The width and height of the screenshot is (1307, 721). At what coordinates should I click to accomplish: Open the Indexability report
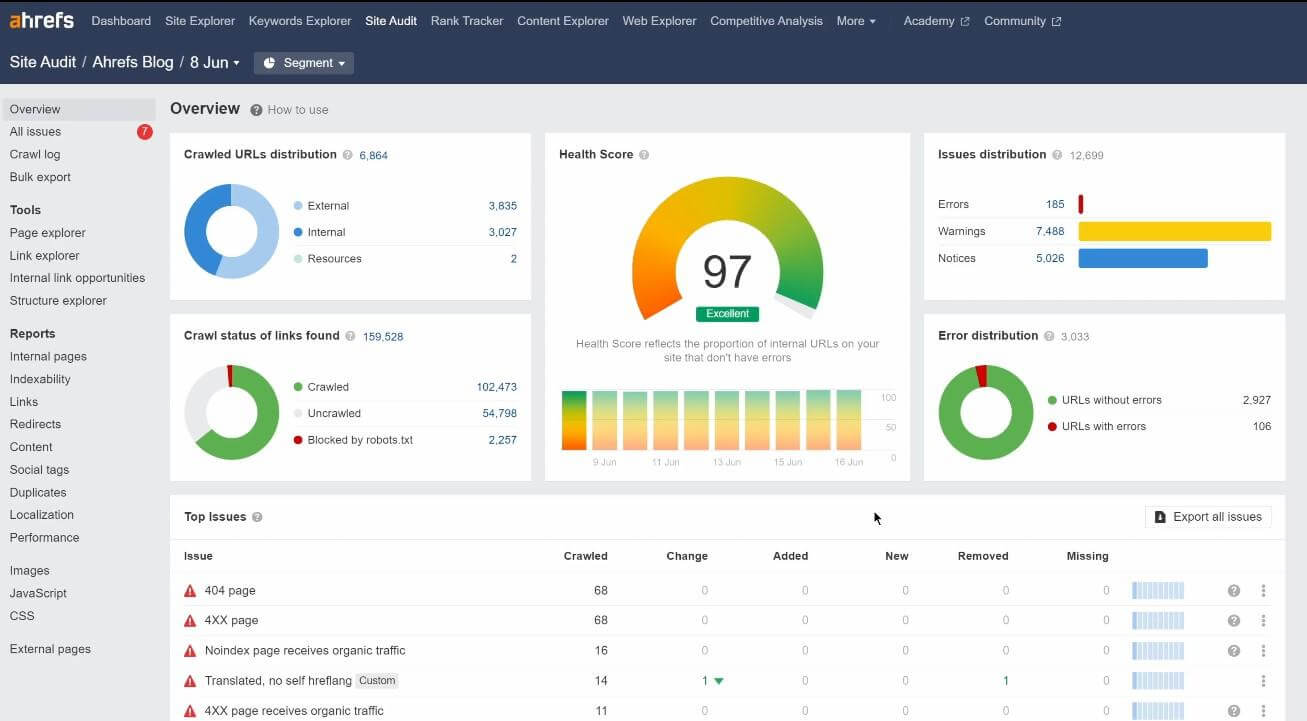[x=40, y=380]
